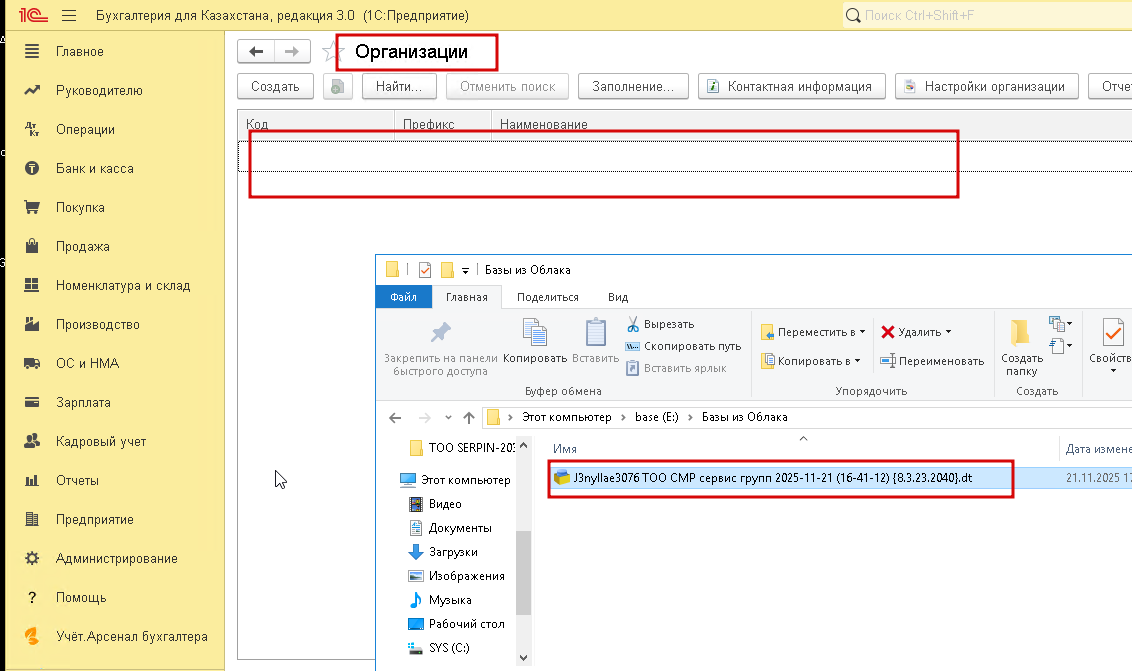
Task: Go forward with the right arrow button
Action: (292, 51)
